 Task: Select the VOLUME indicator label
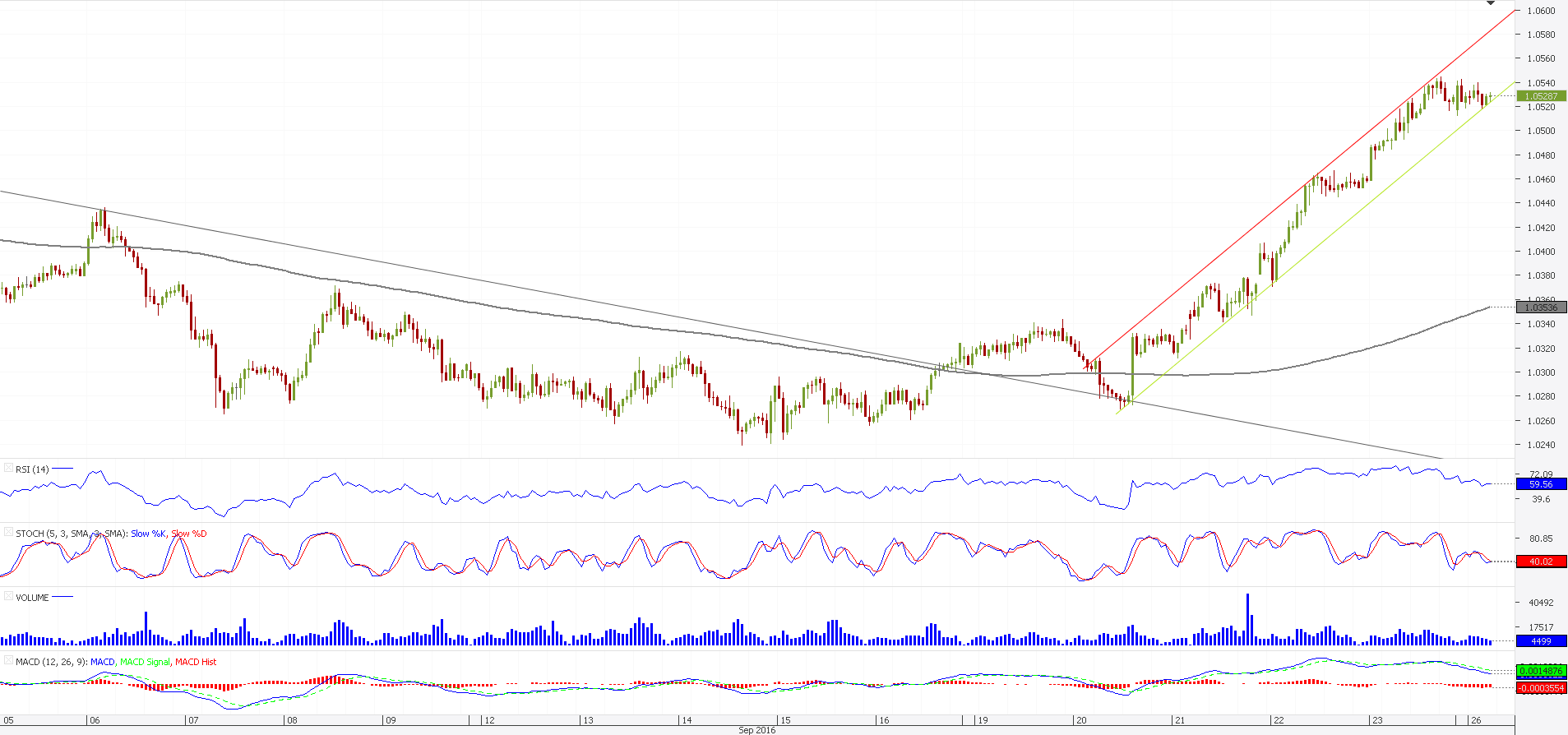click(x=32, y=598)
